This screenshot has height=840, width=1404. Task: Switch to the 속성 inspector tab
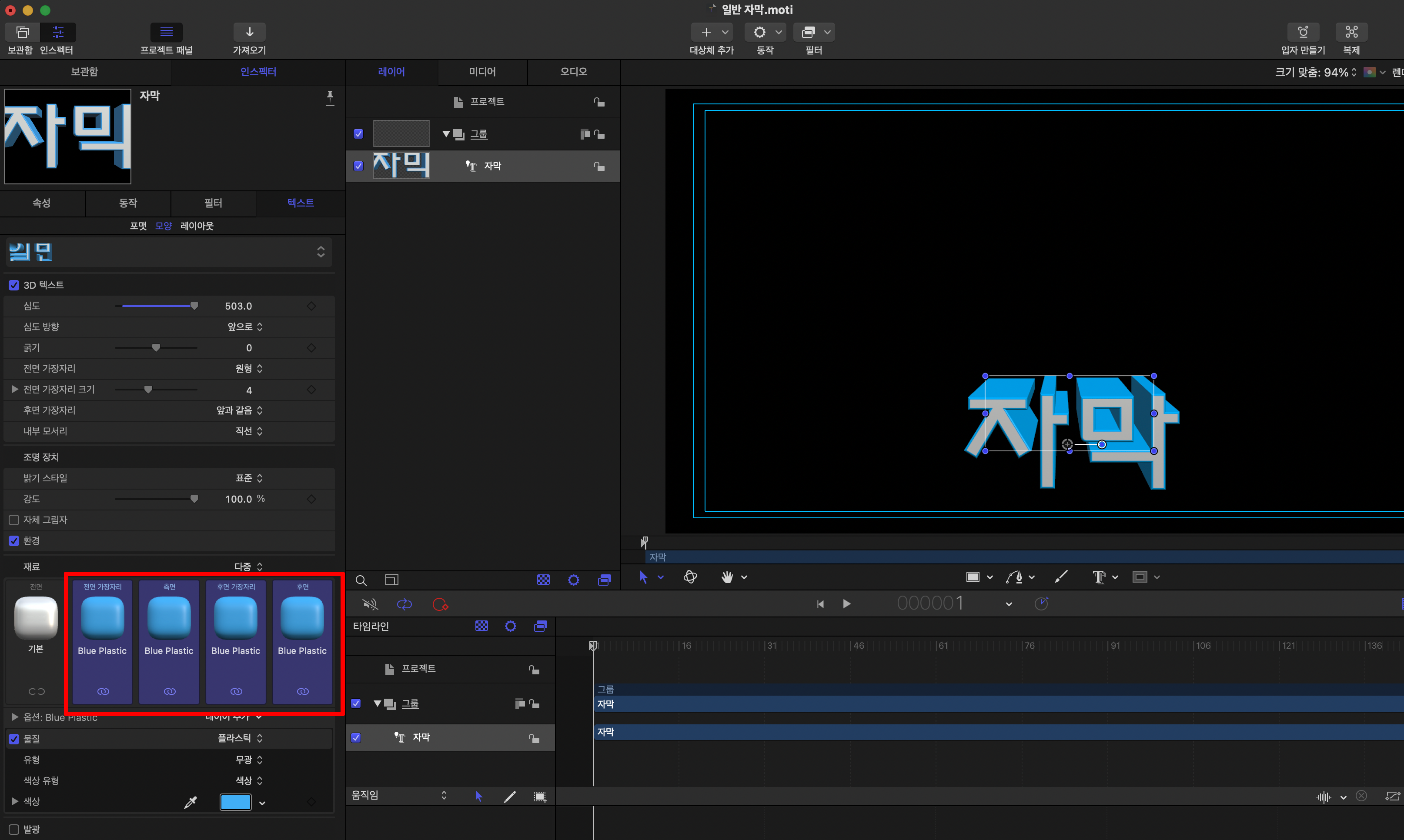(x=41, y=203)
